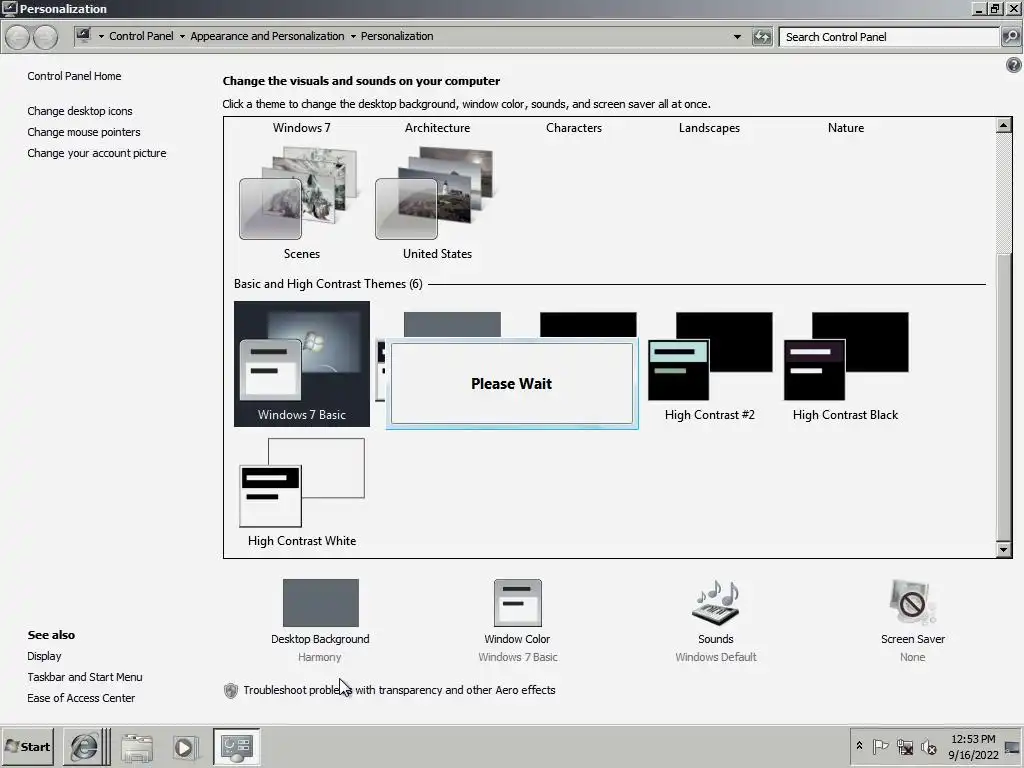Expand the arrow after Control Panel breadcrumb
1024x768 pixels.
[x=182, y=37]
